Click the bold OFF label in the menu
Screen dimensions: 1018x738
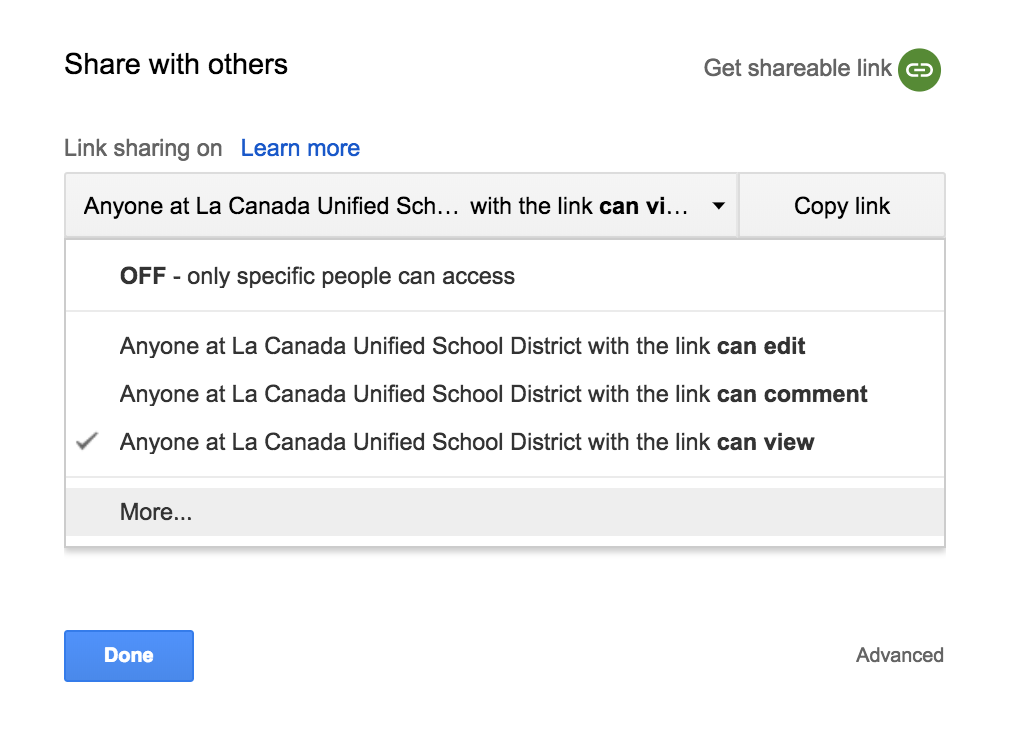[x=143, y=276]
